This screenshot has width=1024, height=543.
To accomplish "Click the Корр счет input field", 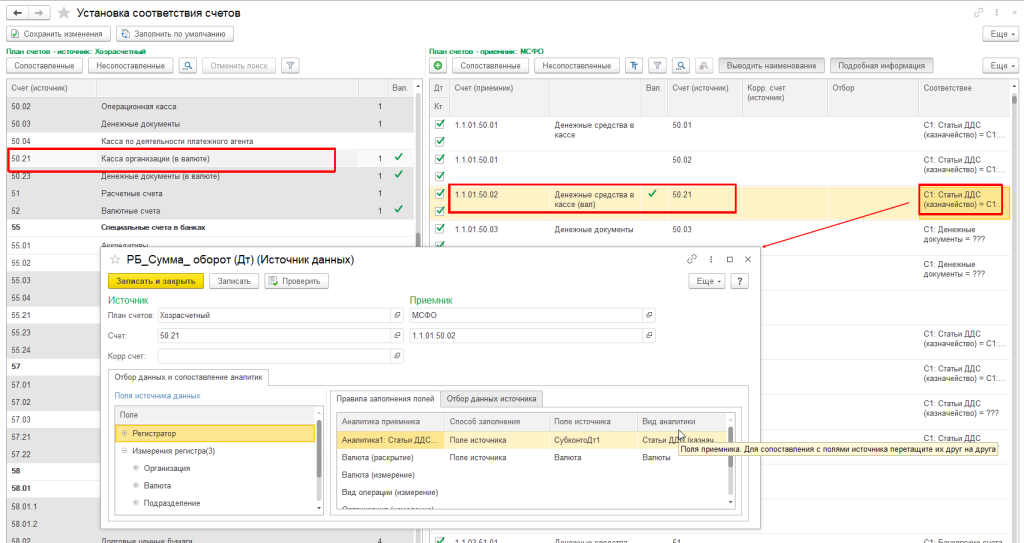I will (273, 354).
